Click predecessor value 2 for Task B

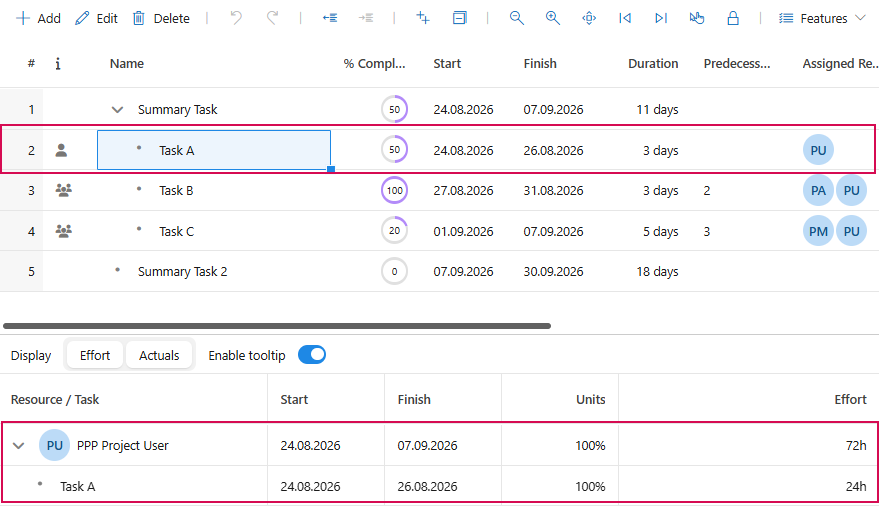[x=707, y=191]
